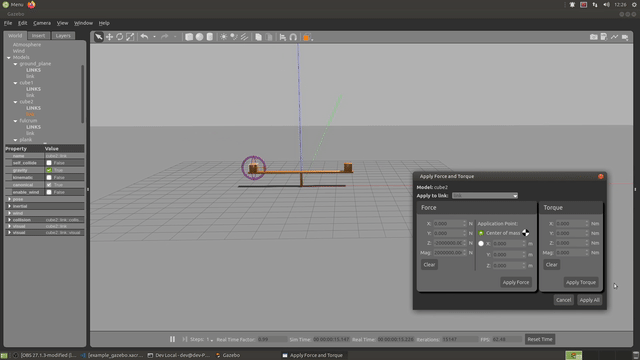Click the world tree vertical scrollbar
Image resolution: width=640 pixels, height=360 pixels.
click(83, 94)
